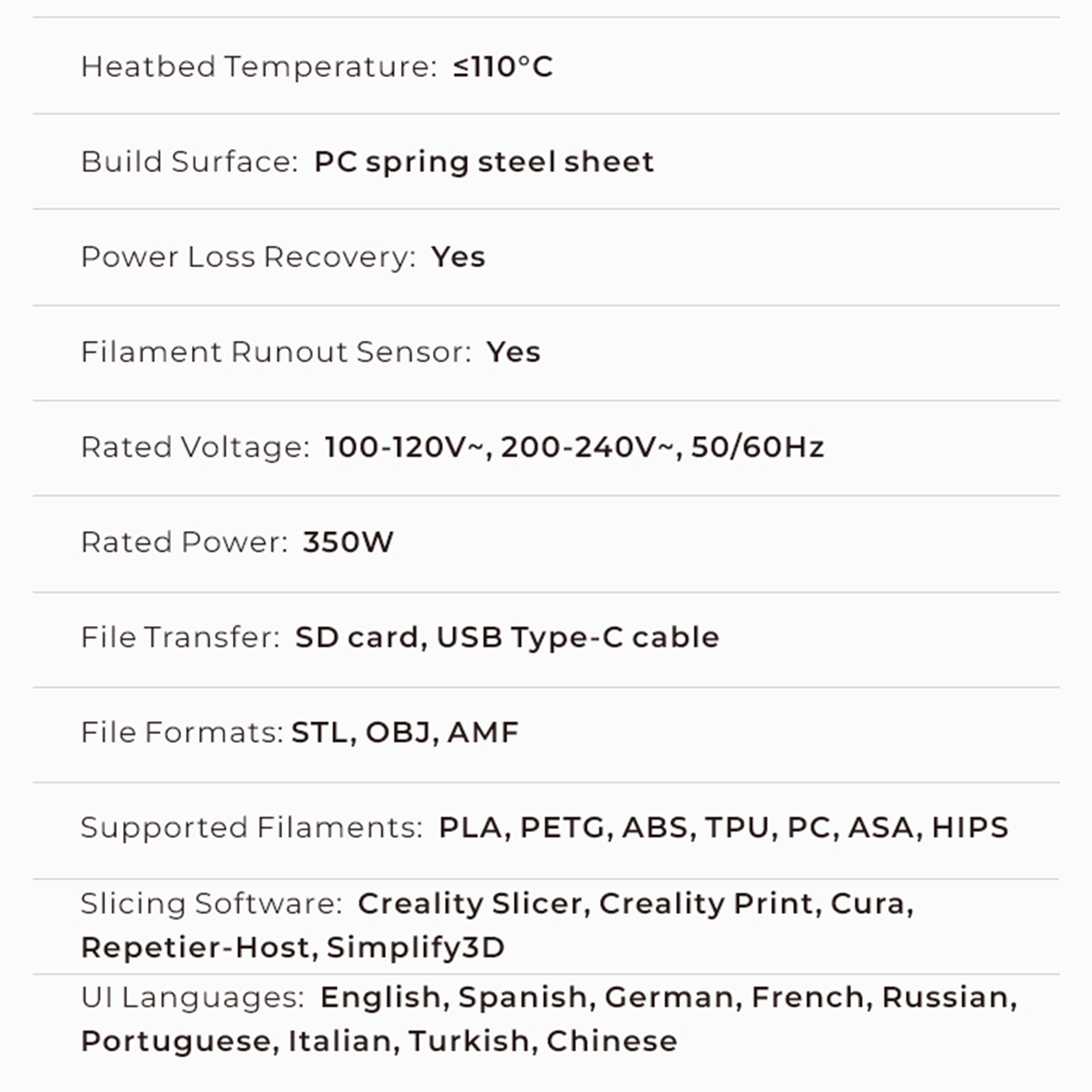Select Yes value for Filament Runout Sensor
Screen dimensions: 1092x1092
pyautogui.click(x=514, y=352)
